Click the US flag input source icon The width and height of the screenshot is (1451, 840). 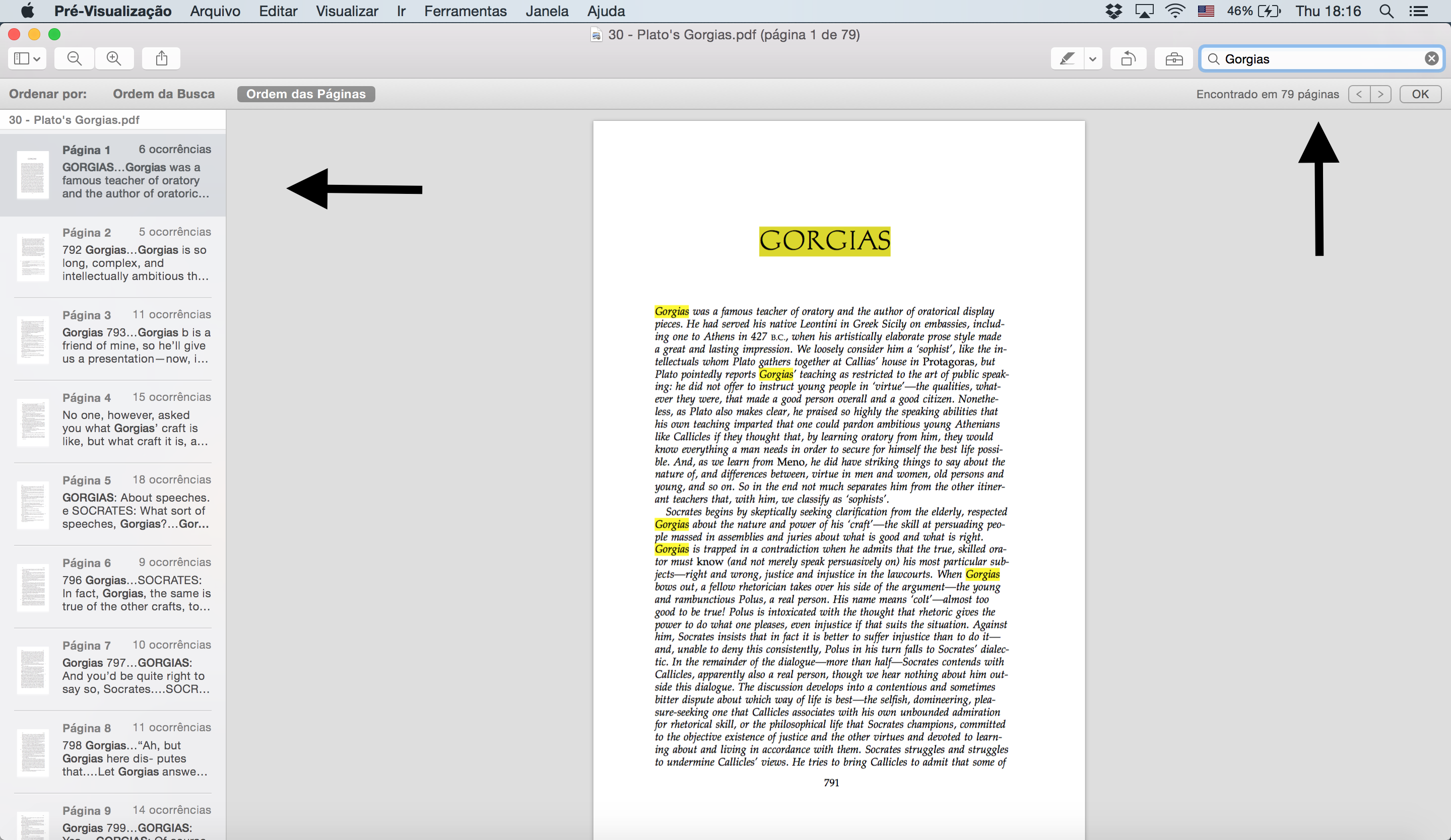point(1206,11)
